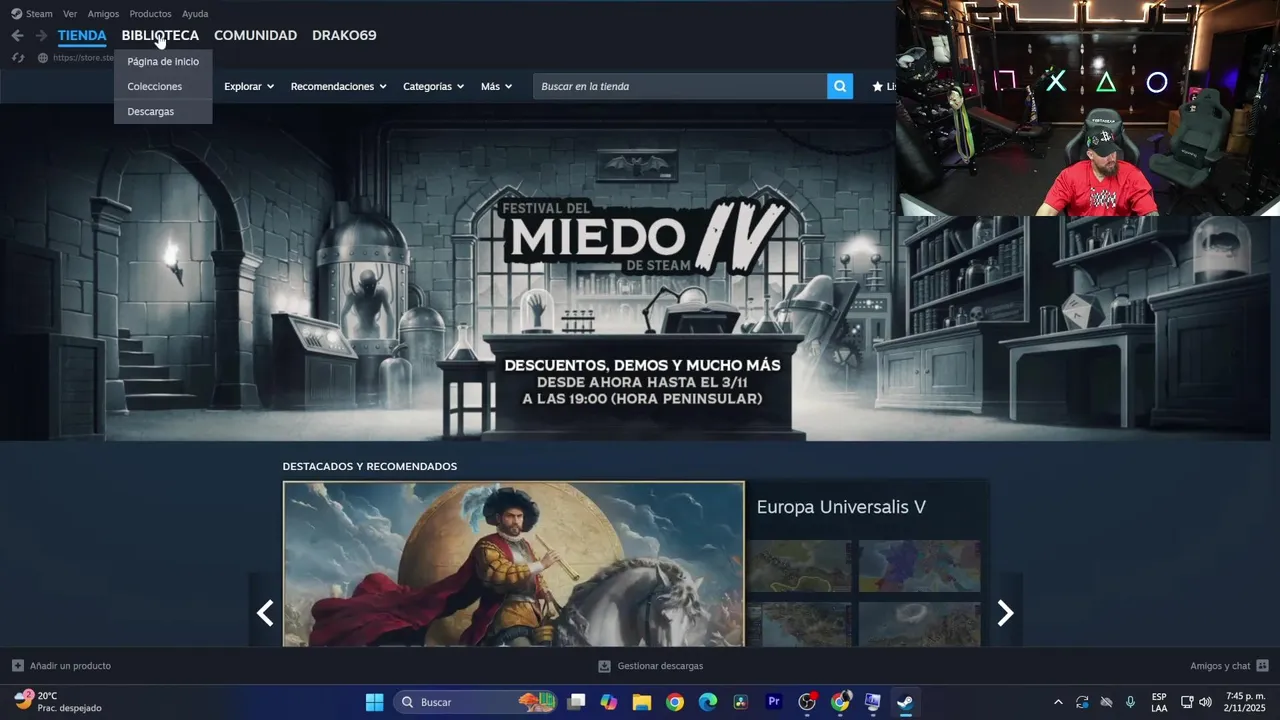Expand the Explorar store dropdown
Screen dimensions: 1280x720
tap(249, 86)
